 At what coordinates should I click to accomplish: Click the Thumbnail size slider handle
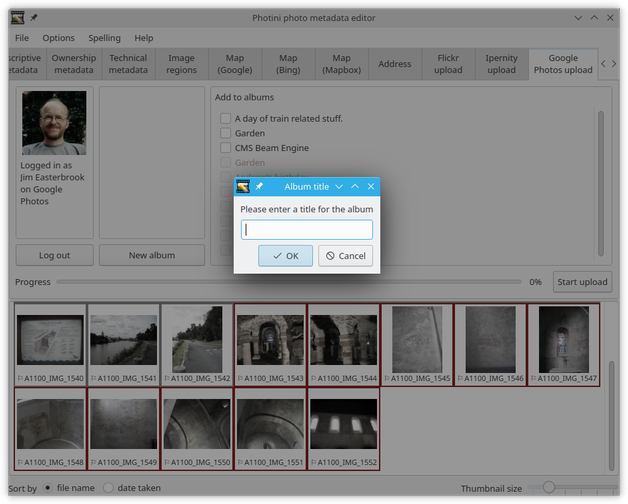tap(549, 487)
